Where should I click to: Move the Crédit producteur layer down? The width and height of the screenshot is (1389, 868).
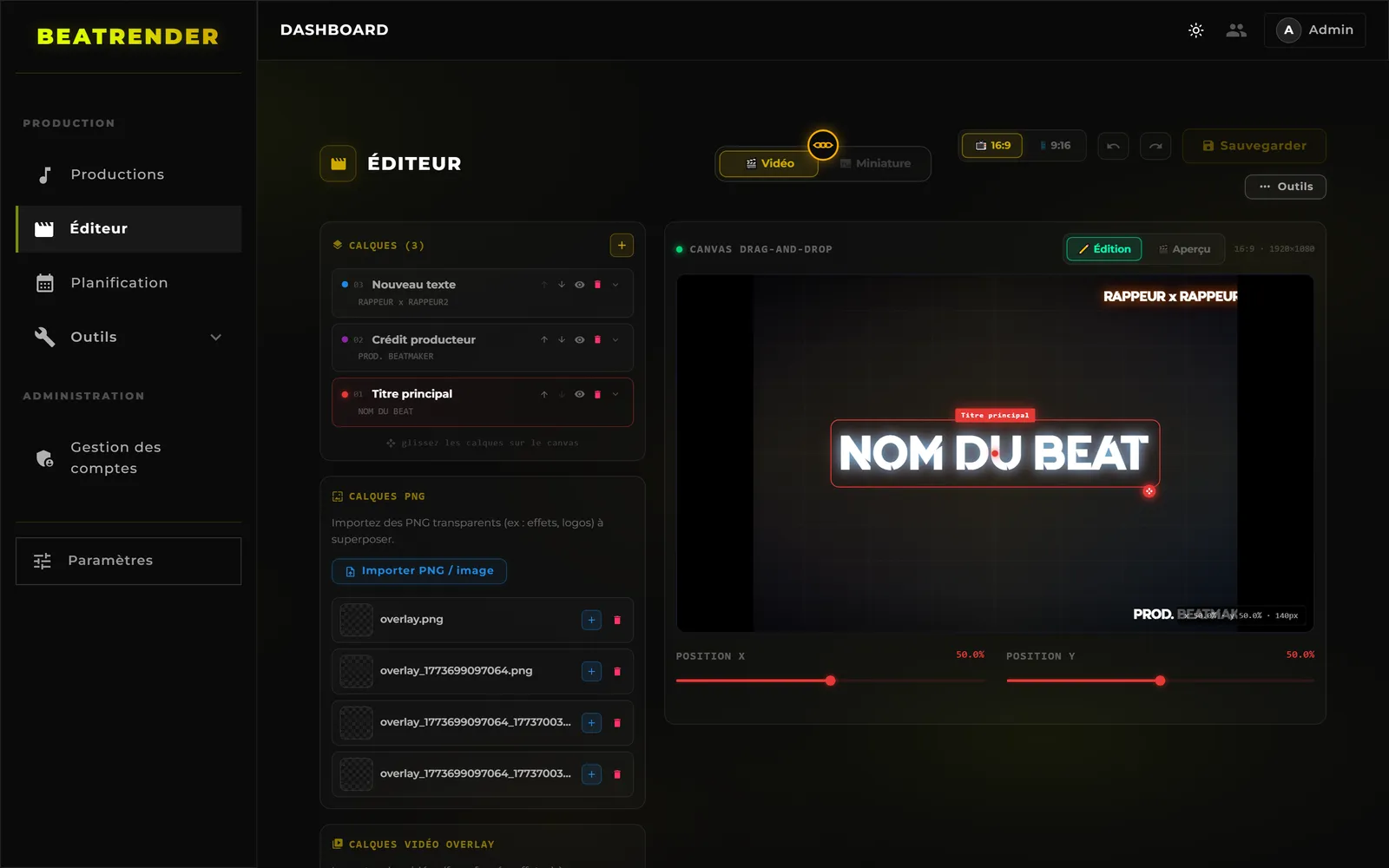(x=562, y=339)
